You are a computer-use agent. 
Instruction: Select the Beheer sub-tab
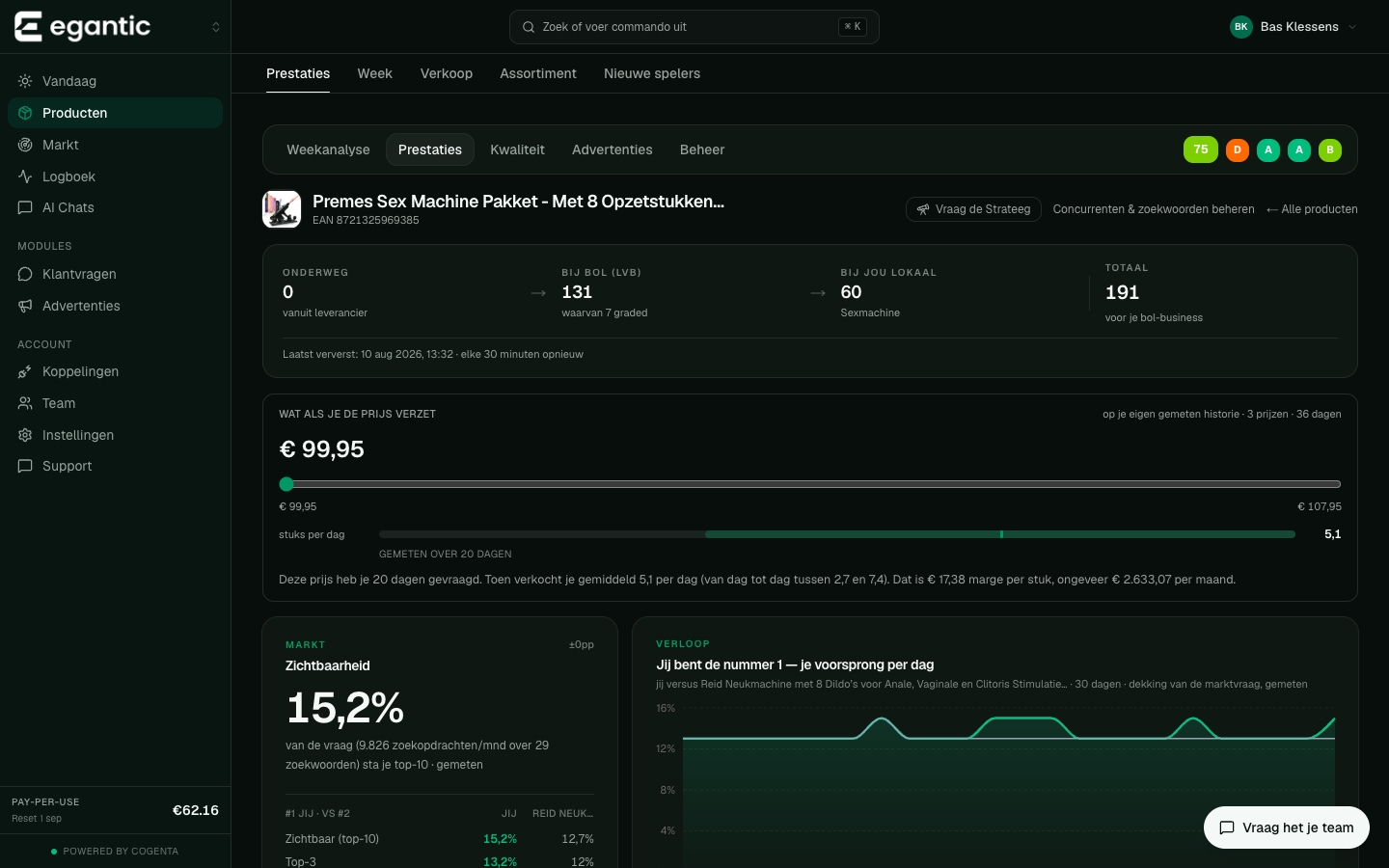click(702, 149)
